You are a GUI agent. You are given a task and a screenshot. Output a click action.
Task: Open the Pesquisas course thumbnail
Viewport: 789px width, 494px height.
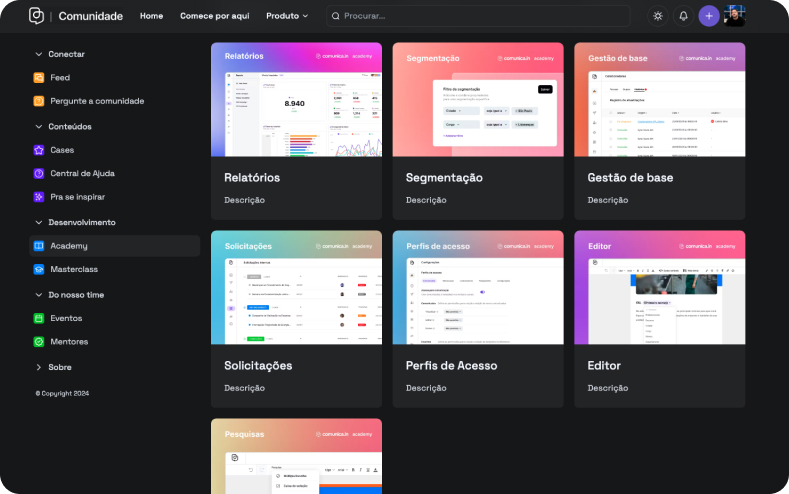coord(296,456)
